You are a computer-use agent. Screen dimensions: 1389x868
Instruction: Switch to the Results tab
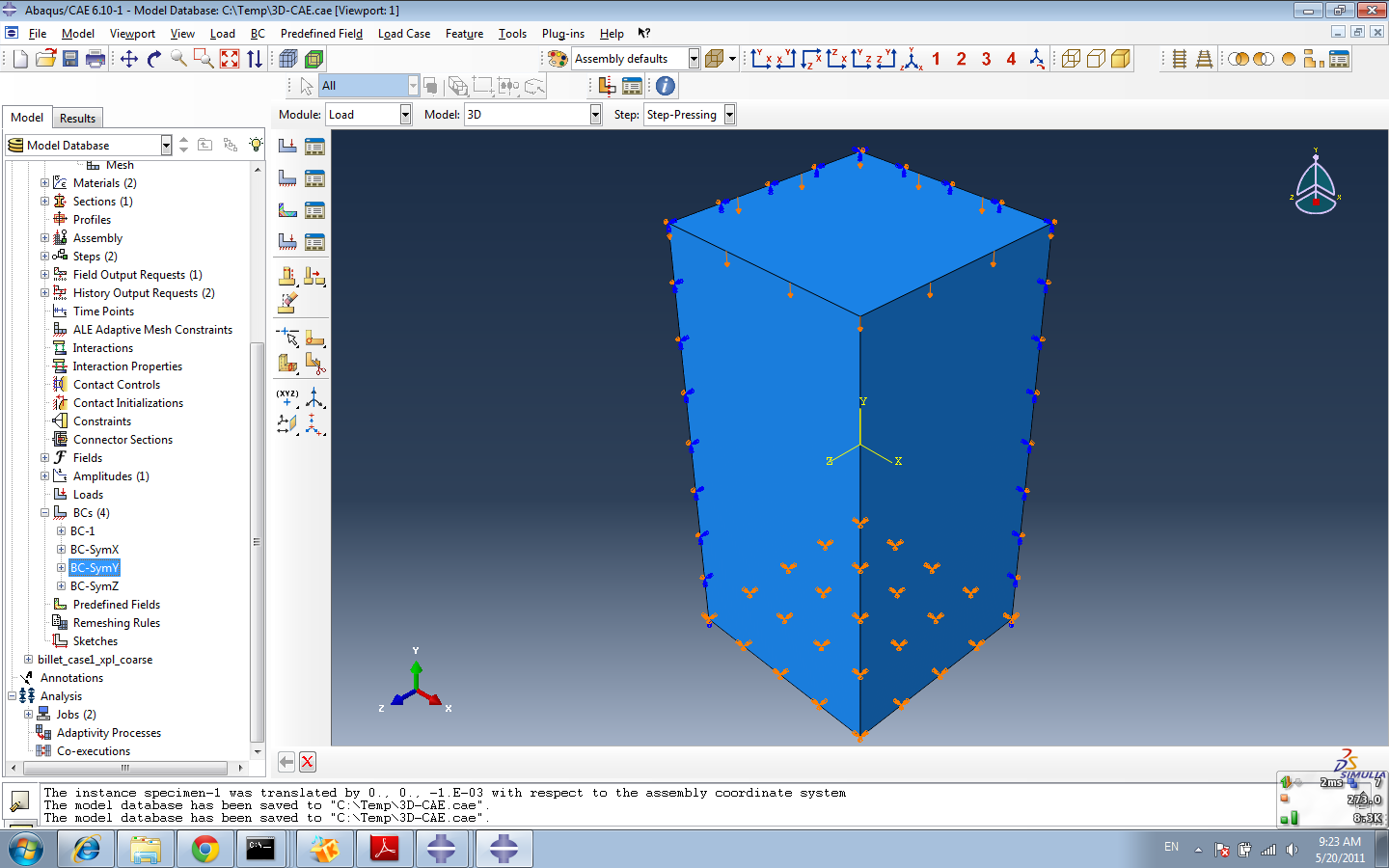(x=77, y=119)
